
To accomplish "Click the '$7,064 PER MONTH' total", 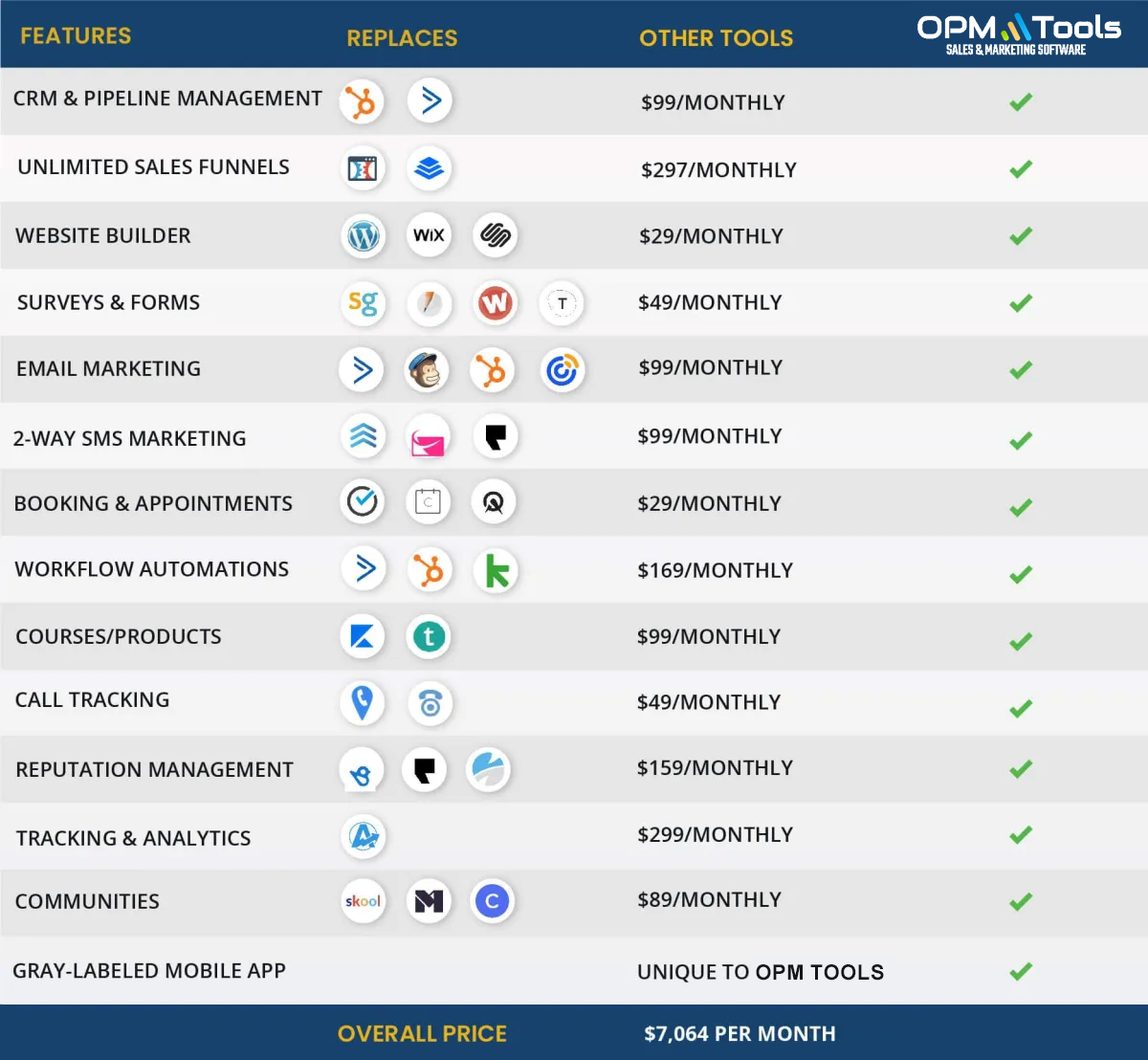I will pos(740,1034).
